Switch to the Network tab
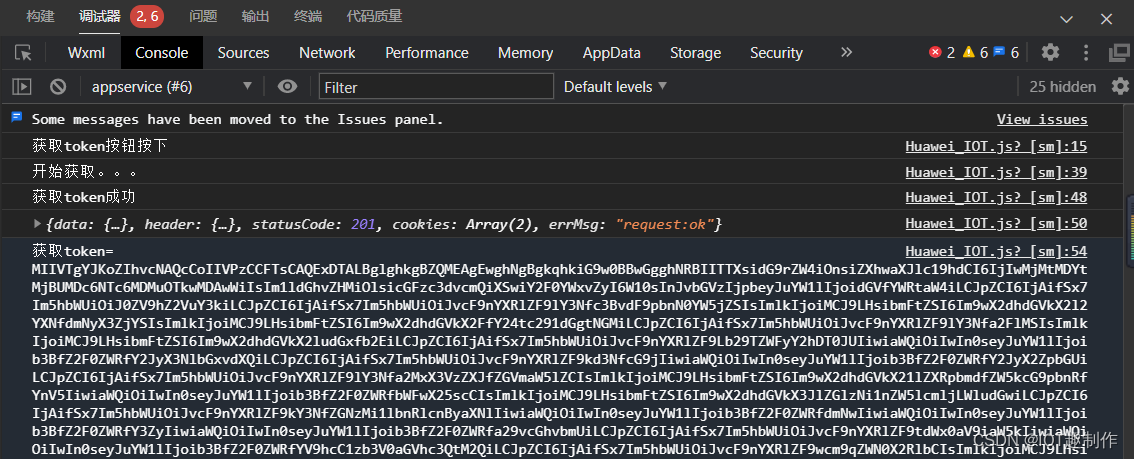The width and height of the screenshot is (1134, 459). coord(327,53)
